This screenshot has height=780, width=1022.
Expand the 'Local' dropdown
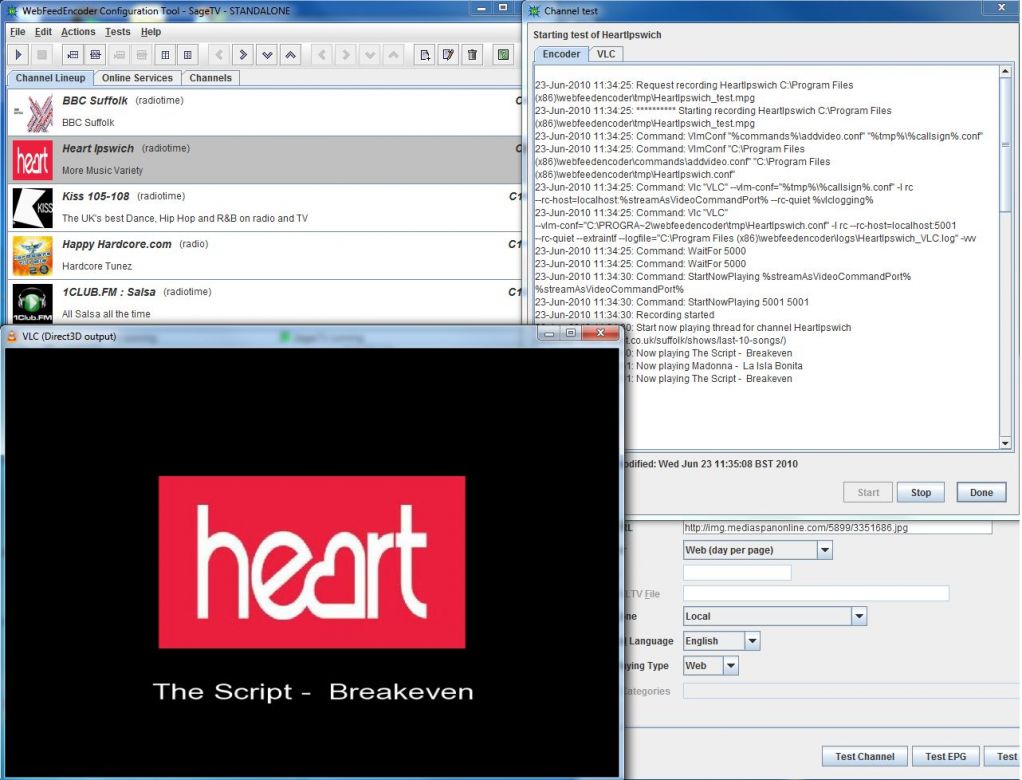point(858,616)
